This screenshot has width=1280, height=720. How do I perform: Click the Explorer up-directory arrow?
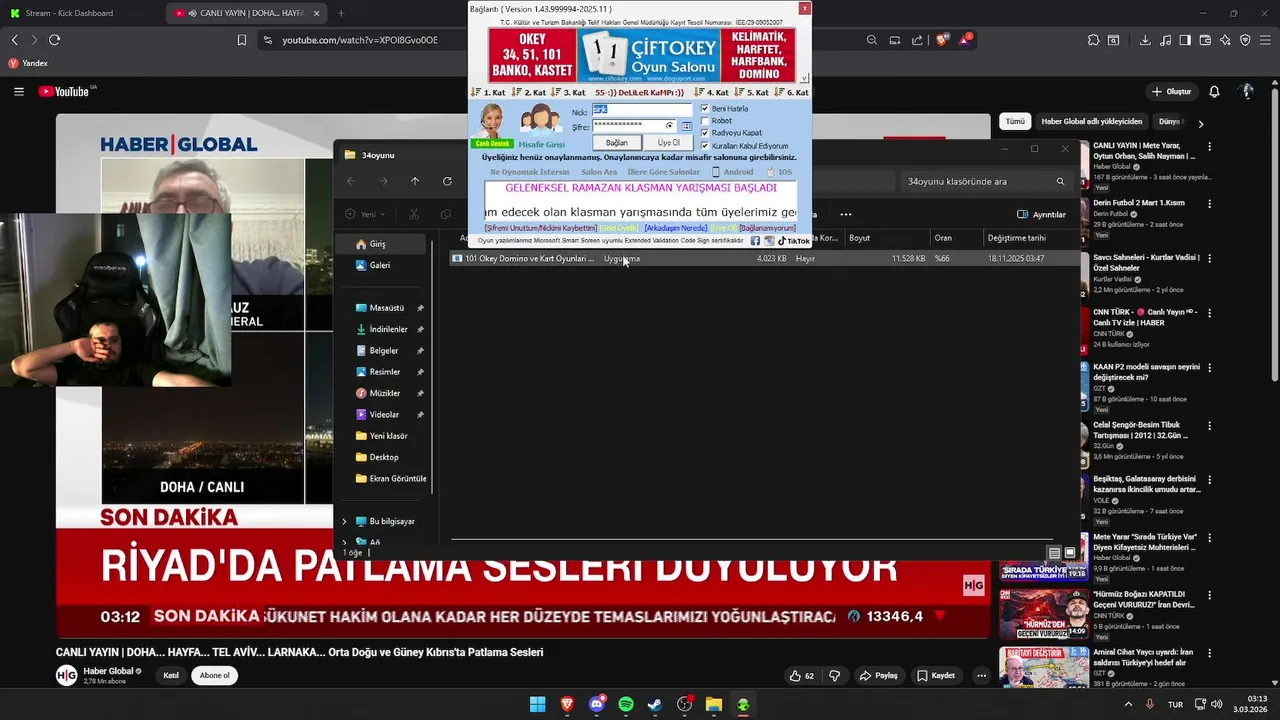(415, 181)
